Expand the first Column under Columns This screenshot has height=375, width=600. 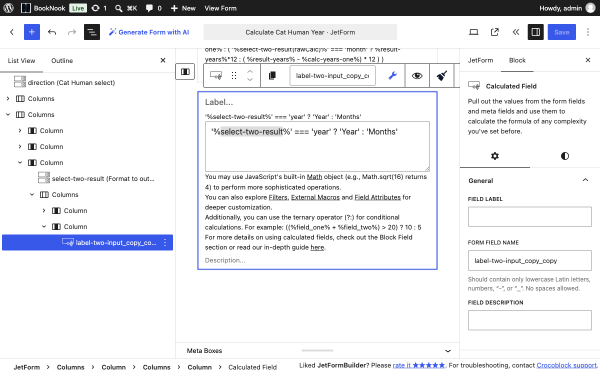point(20,130)
